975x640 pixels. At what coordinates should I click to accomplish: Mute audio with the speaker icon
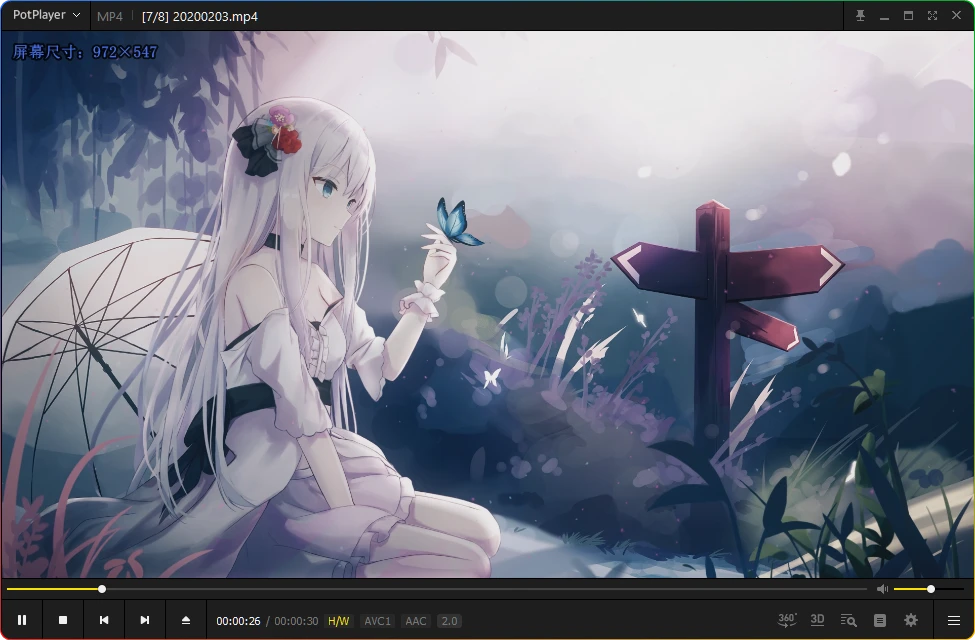(x=882, y=589)
